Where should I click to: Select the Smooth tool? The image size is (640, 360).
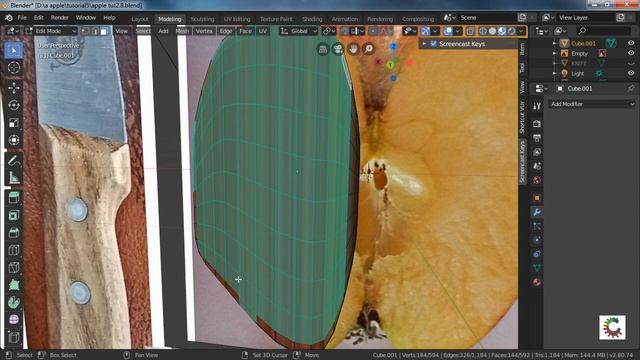[14, 319]
